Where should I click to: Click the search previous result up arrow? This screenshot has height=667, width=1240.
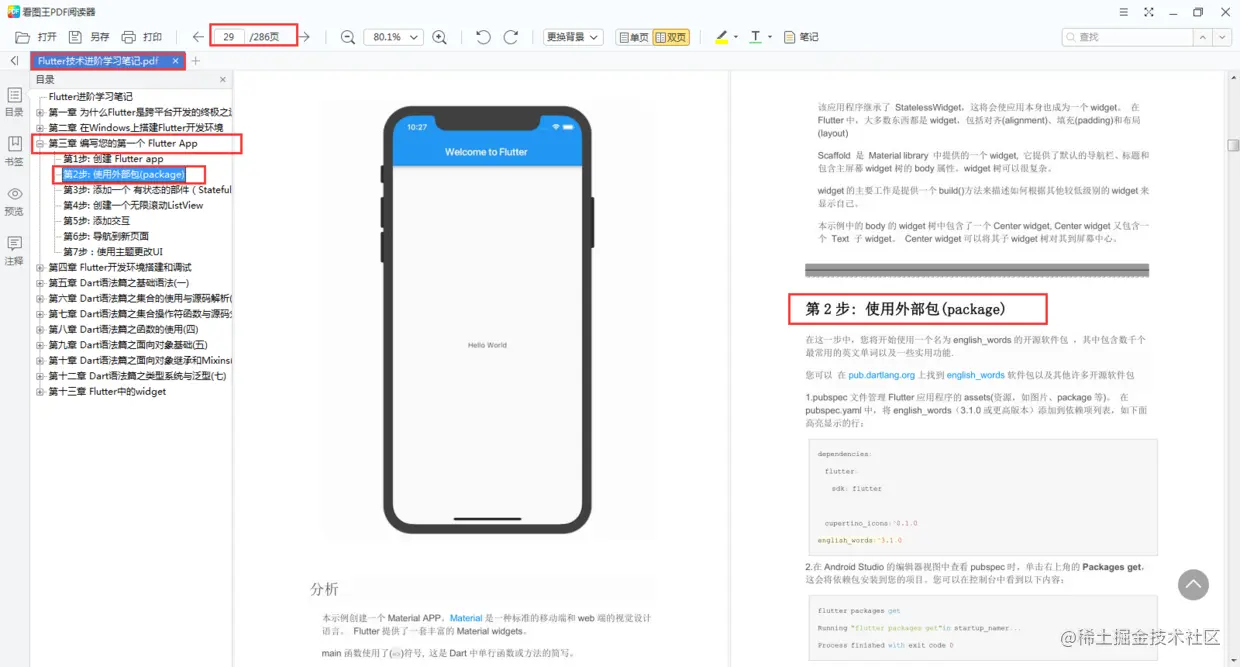[x=1202, y=37]
